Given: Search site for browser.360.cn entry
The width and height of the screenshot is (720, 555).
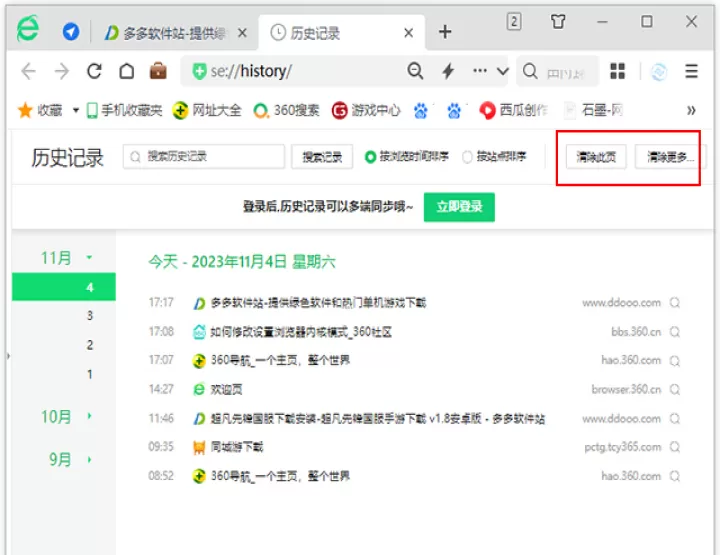Looking at the screenshot, I should click(x=675, y=390).
